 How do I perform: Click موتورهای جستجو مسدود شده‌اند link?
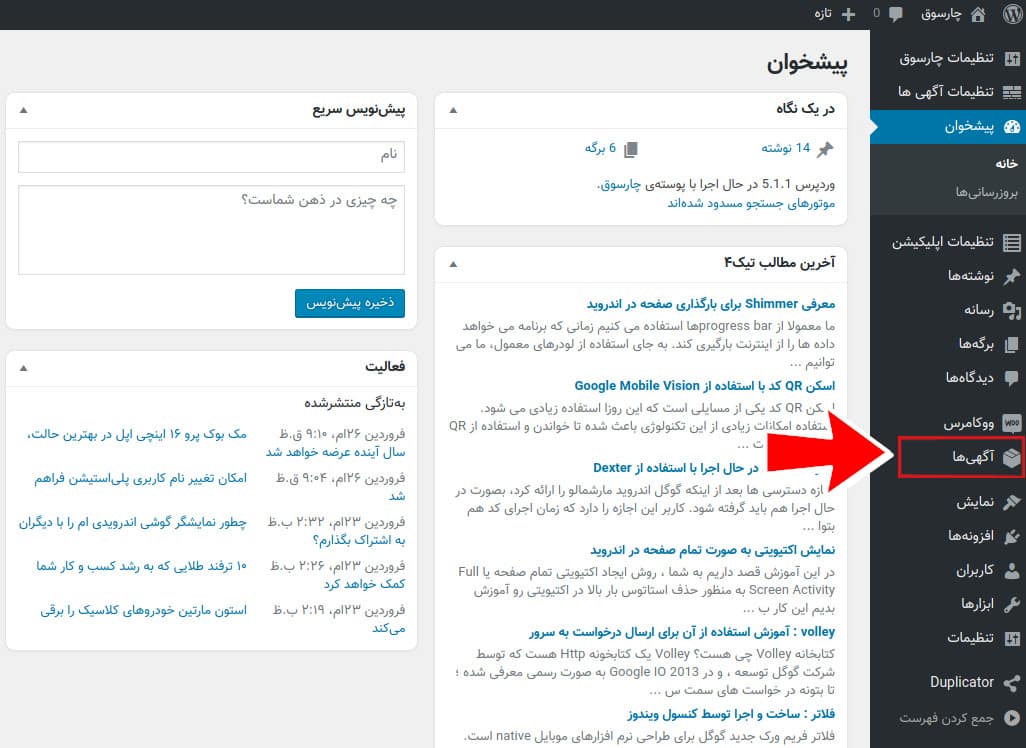pos(751,204)
